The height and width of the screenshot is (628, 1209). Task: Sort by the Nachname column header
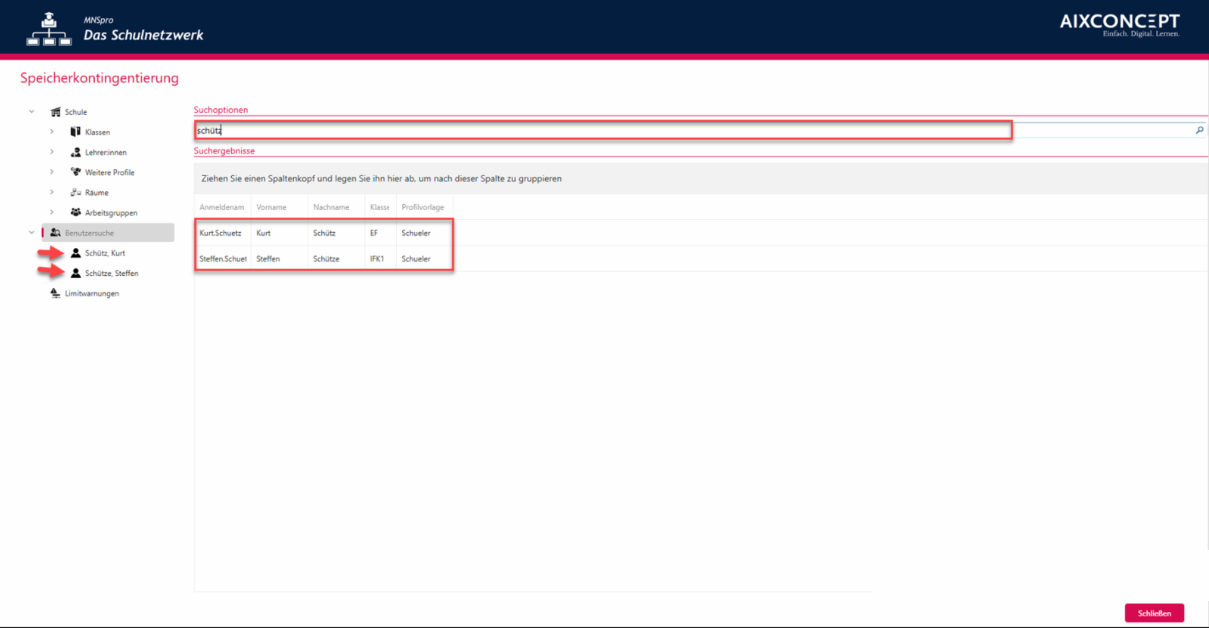coord(331,207)
